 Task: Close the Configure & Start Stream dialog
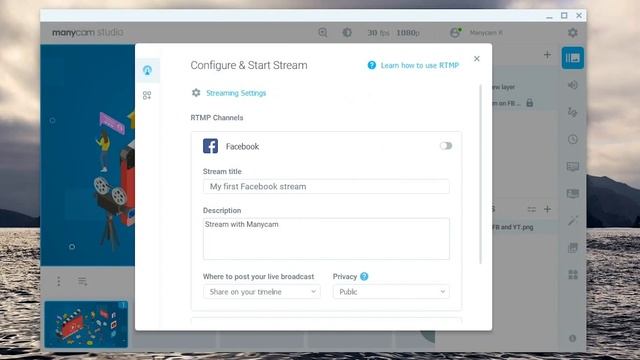(x=477, y=59)
